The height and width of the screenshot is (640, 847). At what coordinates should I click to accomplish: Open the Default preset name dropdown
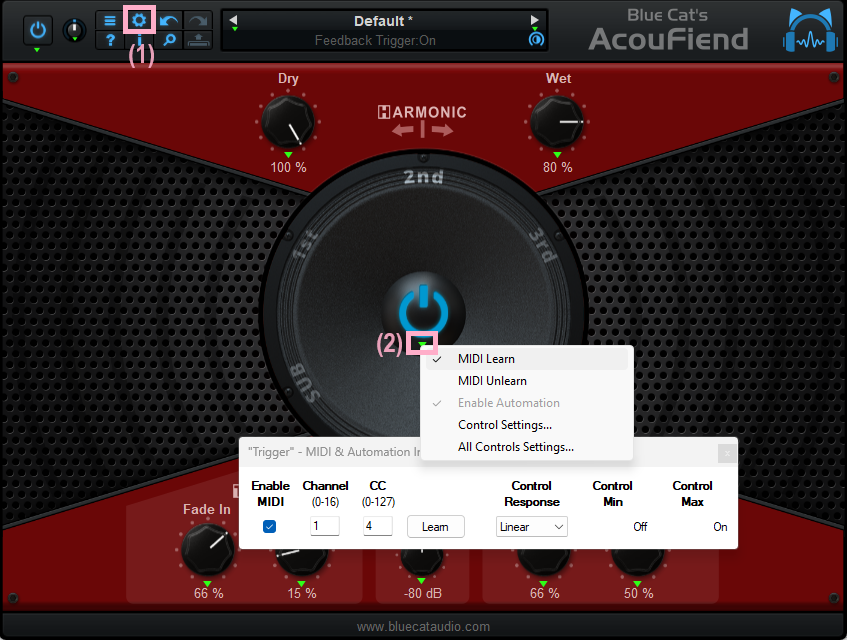click(383, 21)
